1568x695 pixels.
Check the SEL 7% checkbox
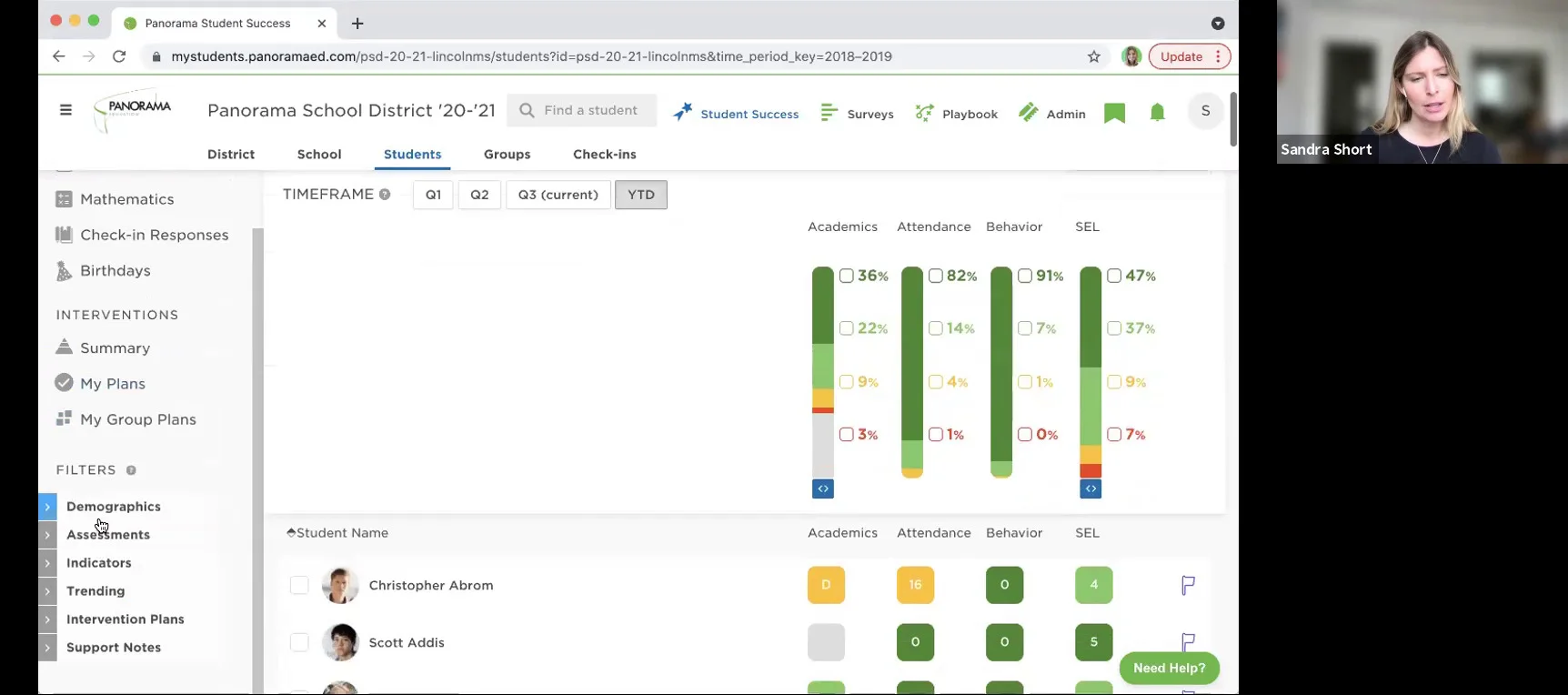tap(1114, 435)
